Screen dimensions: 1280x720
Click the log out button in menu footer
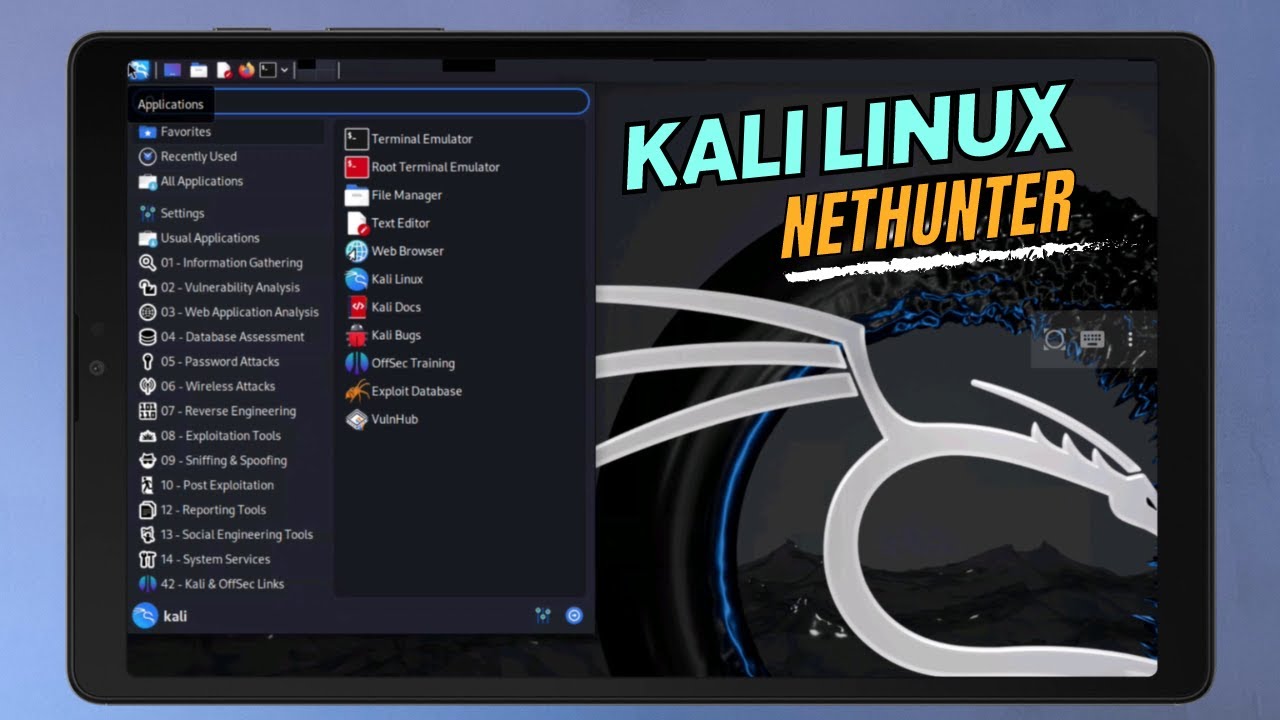(574, 616)
